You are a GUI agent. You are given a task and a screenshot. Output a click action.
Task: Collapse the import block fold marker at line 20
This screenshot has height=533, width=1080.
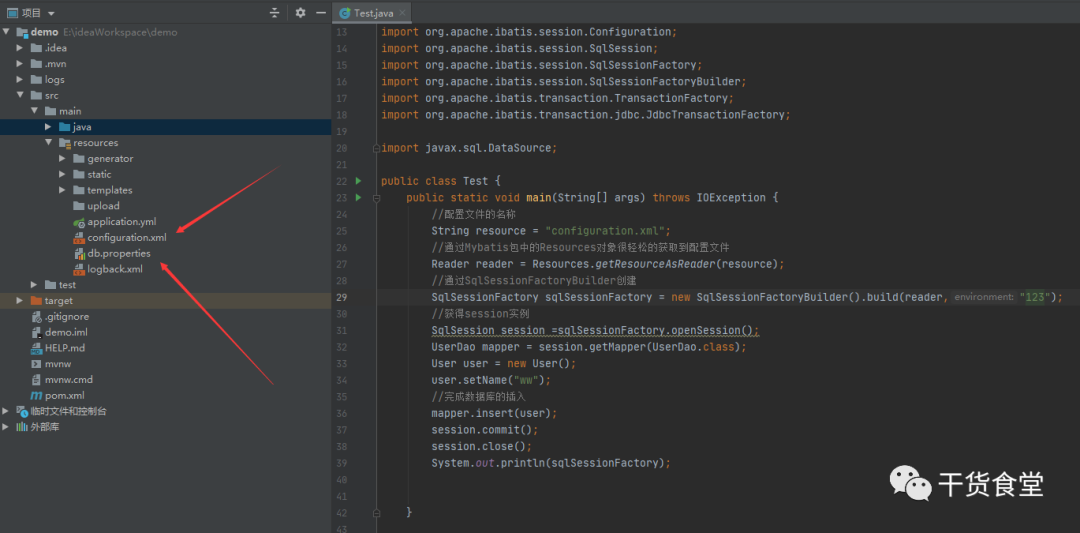click(375, 148)
